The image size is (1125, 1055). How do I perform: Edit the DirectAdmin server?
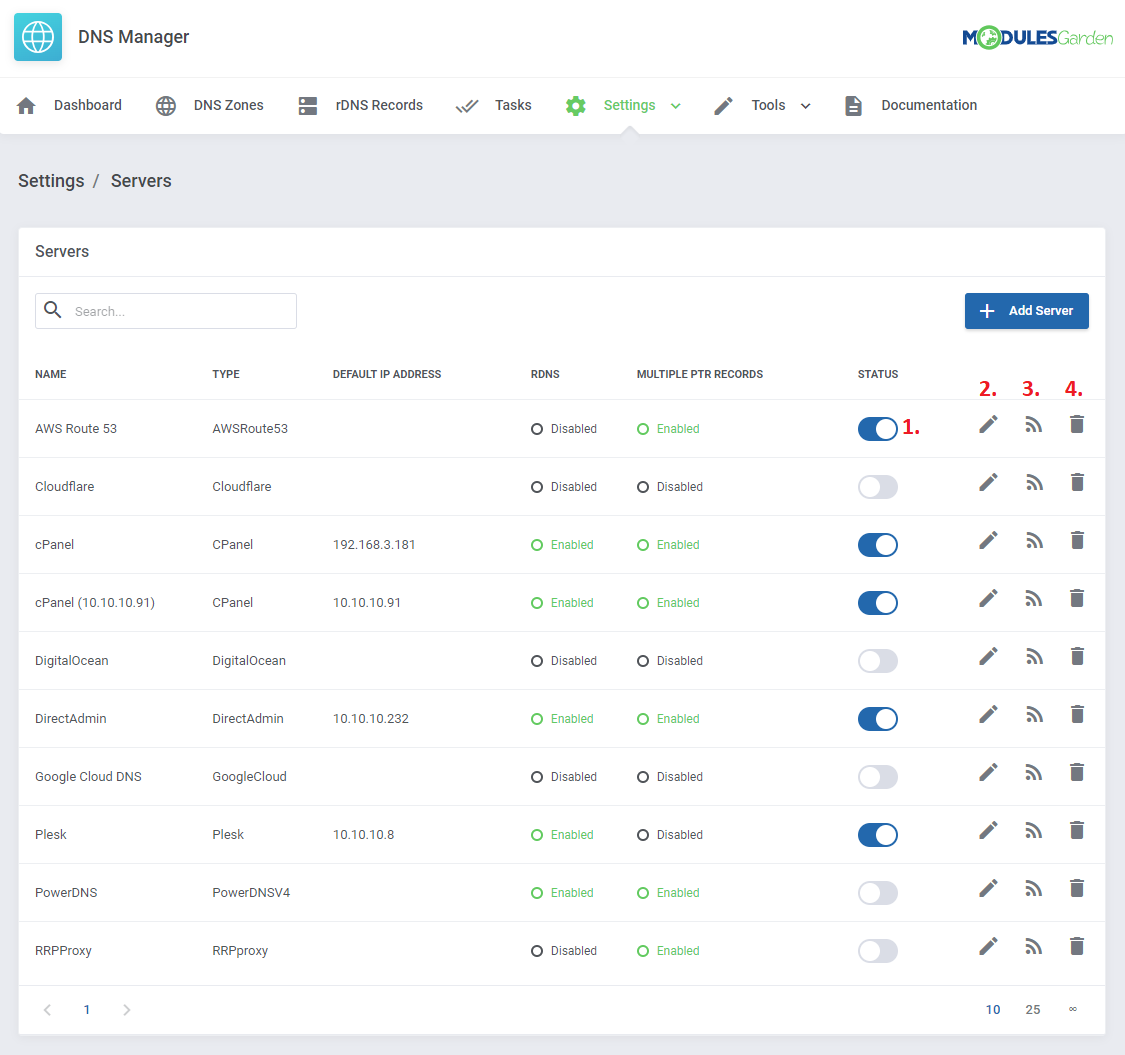point(988,715)
